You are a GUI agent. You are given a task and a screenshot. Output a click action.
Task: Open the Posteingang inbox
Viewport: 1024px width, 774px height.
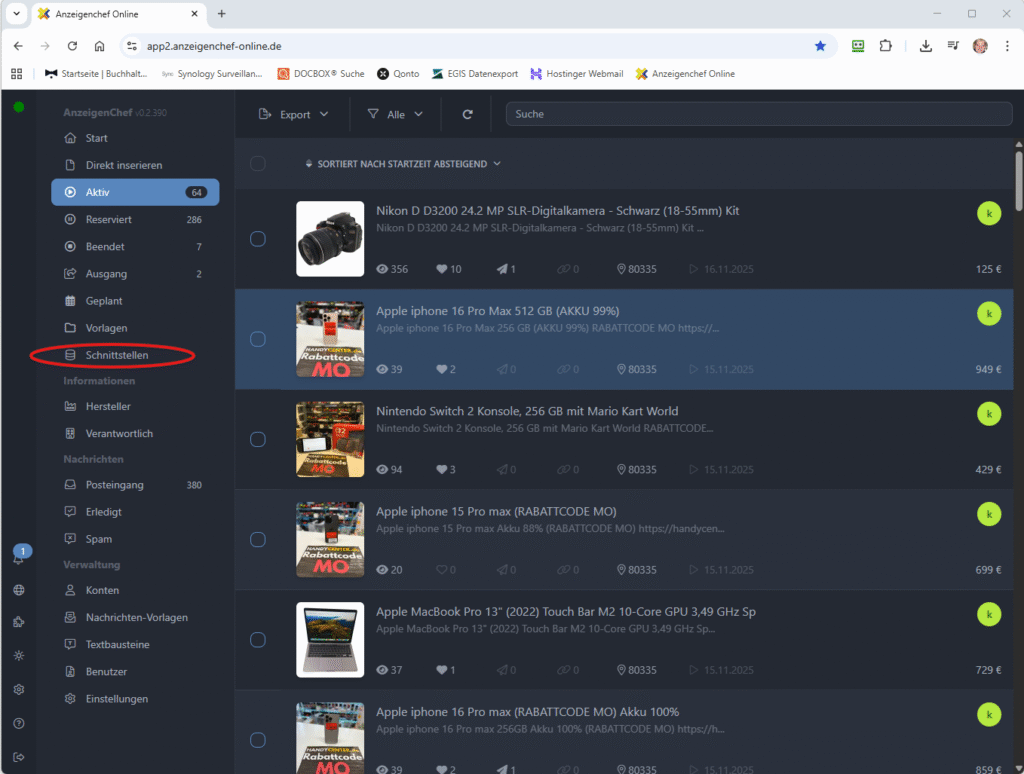(x=114, y=485)
